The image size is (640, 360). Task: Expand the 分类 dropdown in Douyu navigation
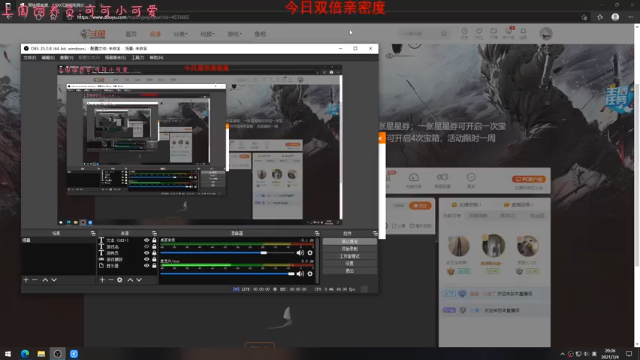click(180, 34)
